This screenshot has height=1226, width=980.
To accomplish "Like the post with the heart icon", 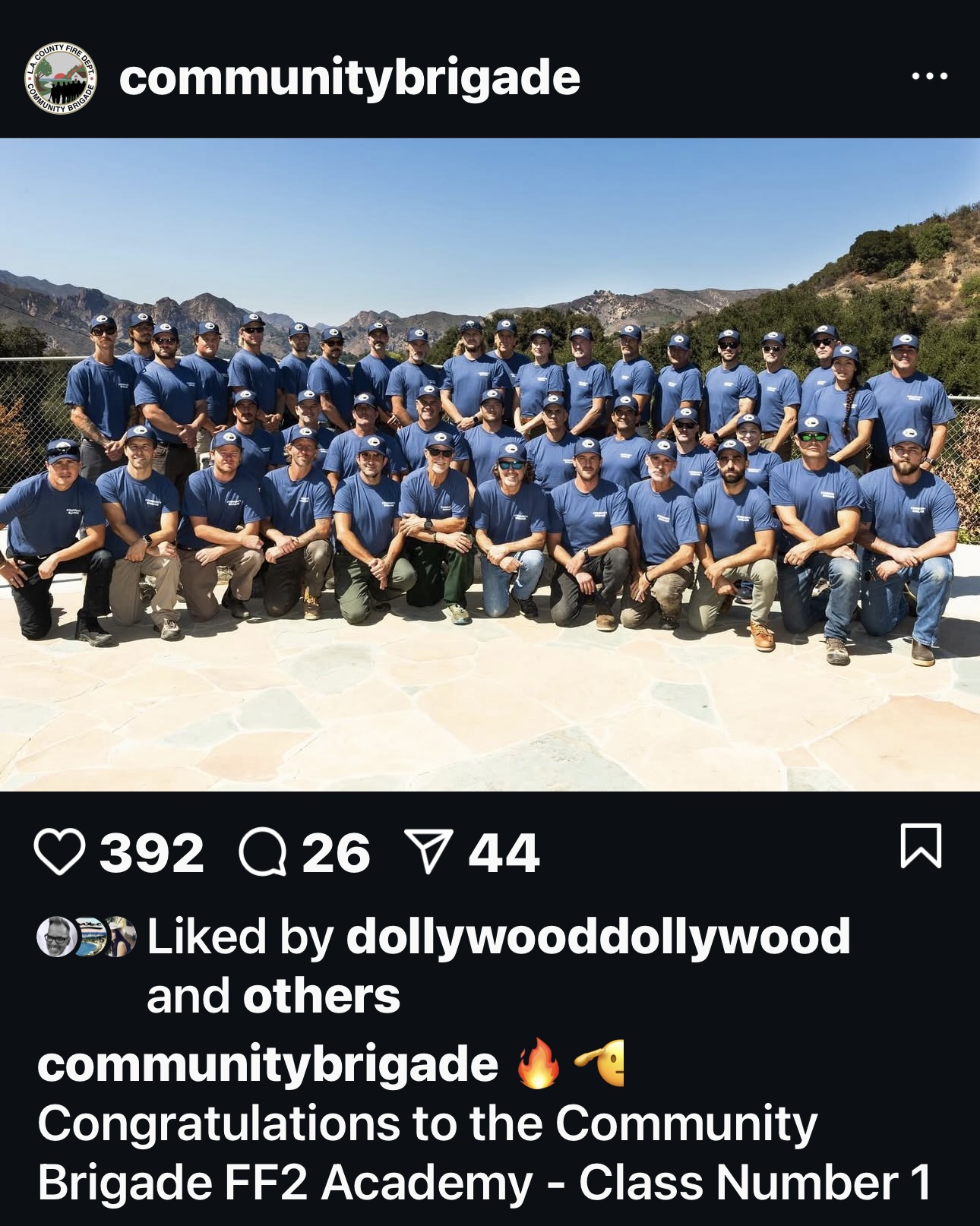I will [x=60, y=852].
